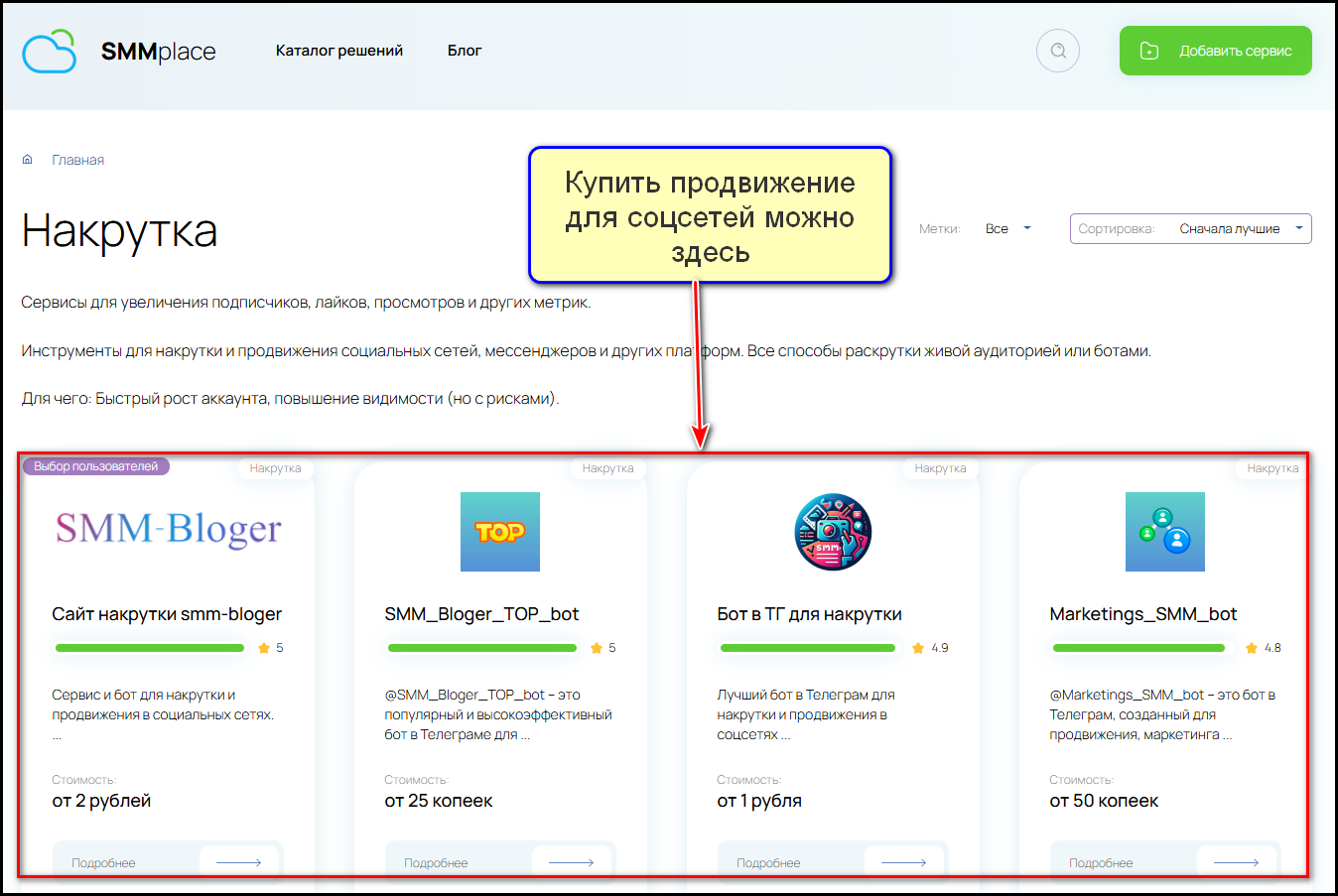Click Подробнее arrow on Бот в ТГ card
1338x896 pixels.
coord(904,862)
